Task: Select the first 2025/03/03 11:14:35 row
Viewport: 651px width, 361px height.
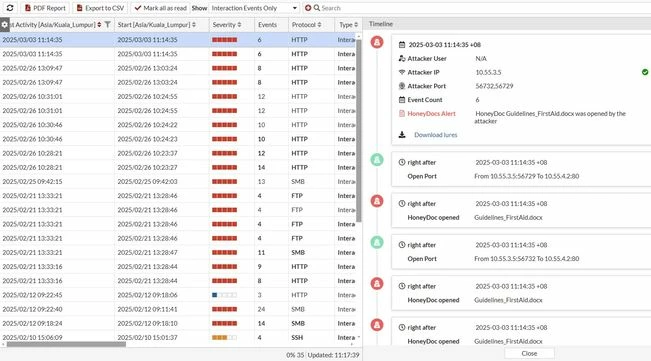Action: click(178, 40)
